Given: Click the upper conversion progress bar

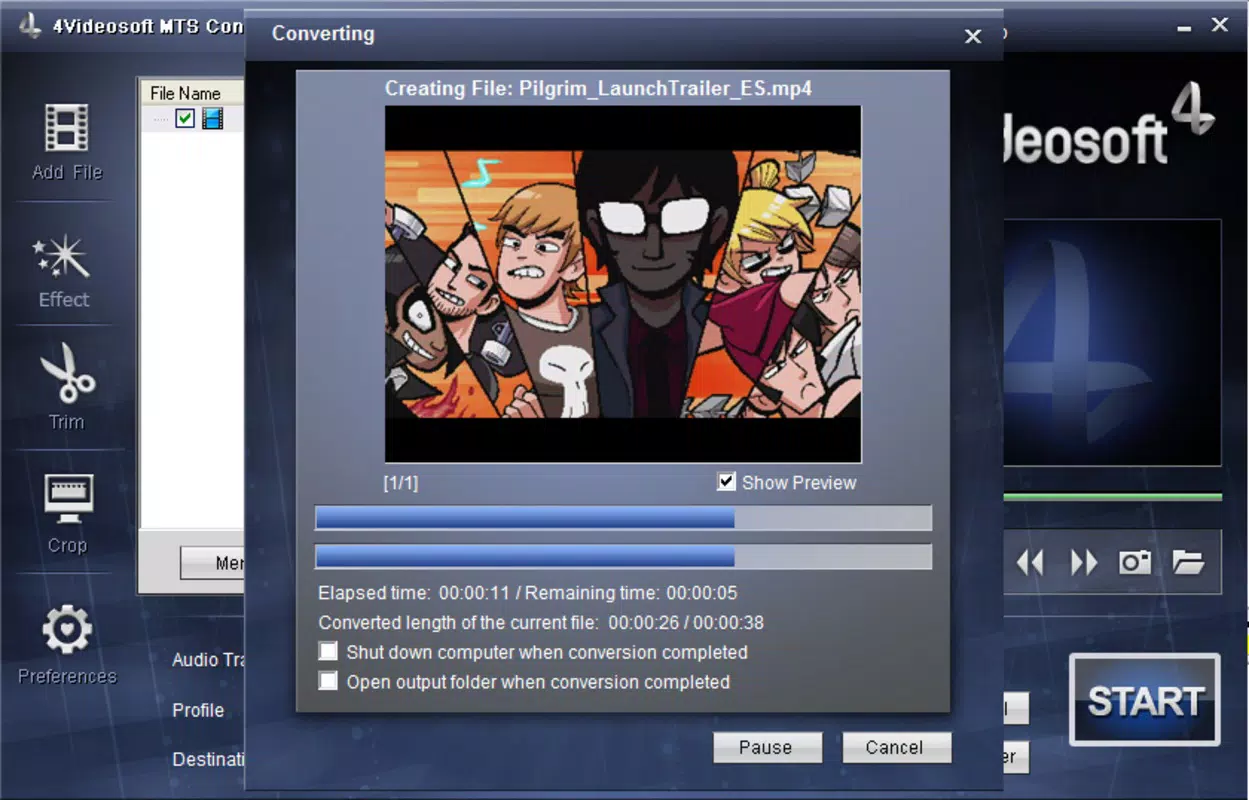Looking at the screenshot, I should (624, 517).
